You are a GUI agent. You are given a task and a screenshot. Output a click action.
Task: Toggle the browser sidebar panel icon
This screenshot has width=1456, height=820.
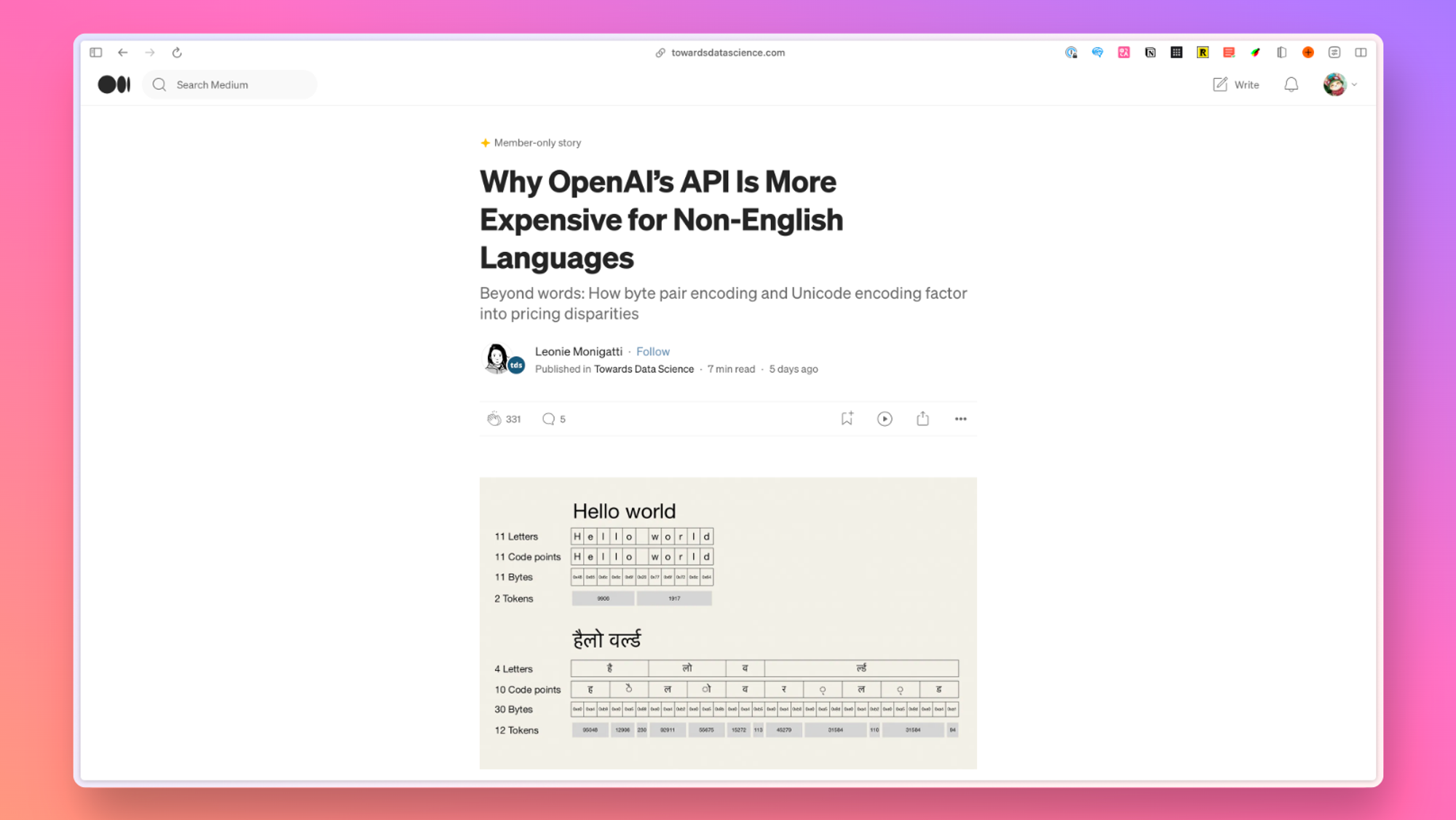(95, 52)
